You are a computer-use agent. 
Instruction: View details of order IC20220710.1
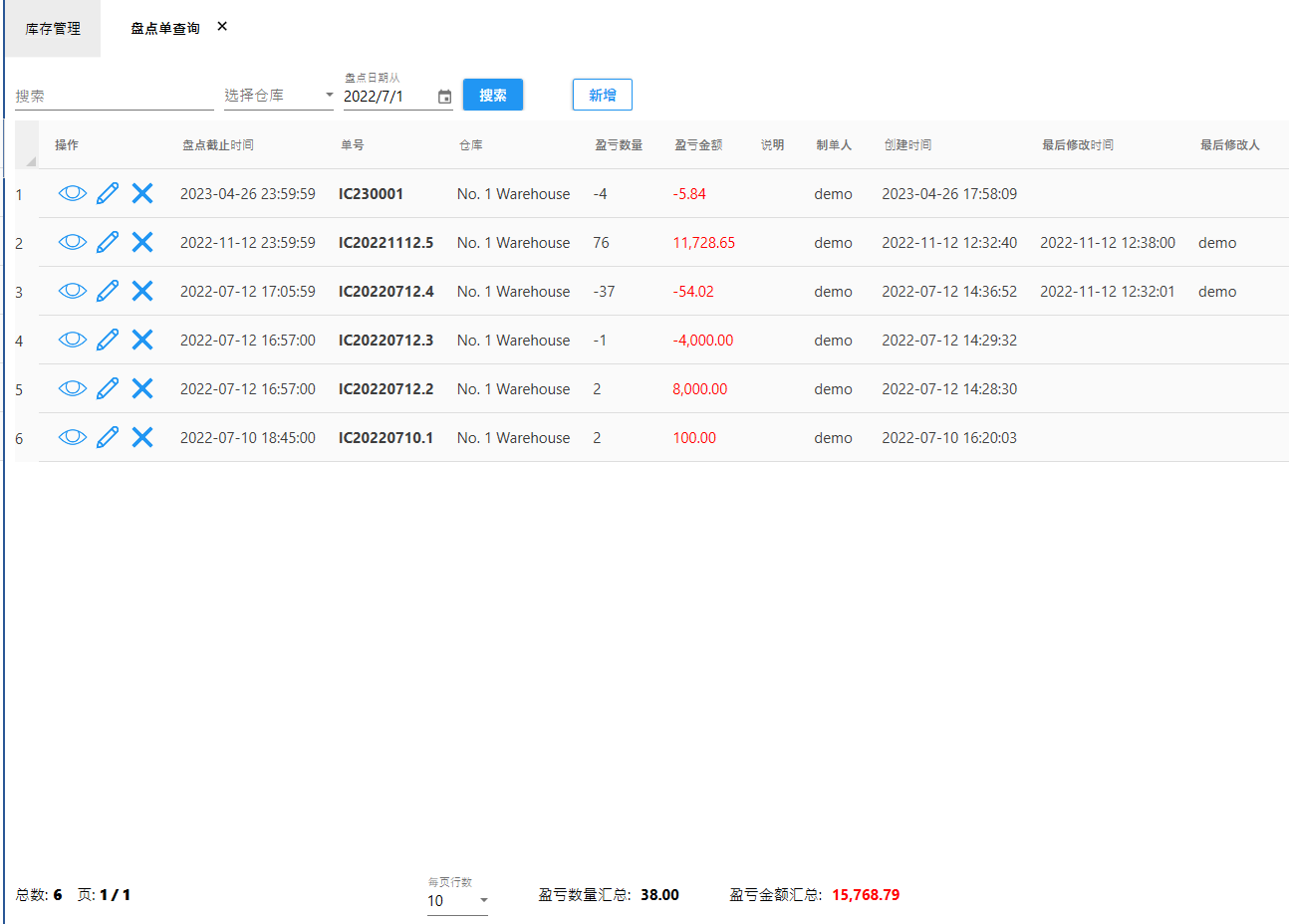click(x=72, y=437)
